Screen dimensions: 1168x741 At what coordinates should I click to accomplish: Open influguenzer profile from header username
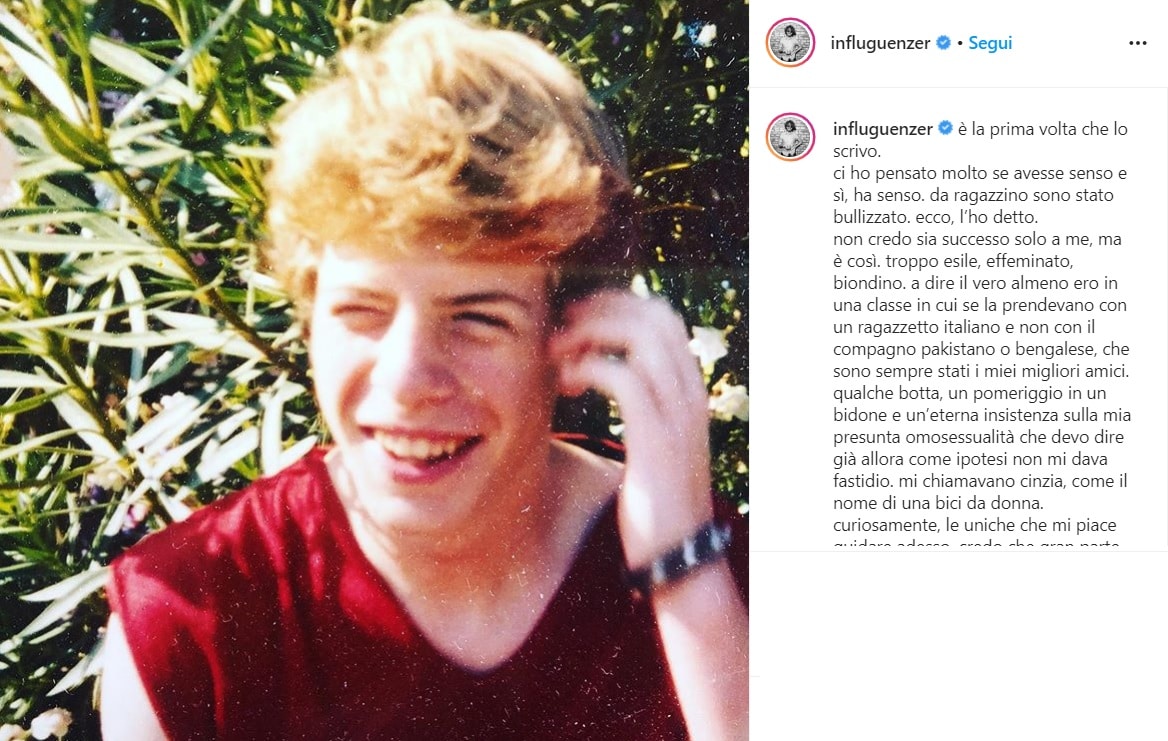[x=880, y=43]
